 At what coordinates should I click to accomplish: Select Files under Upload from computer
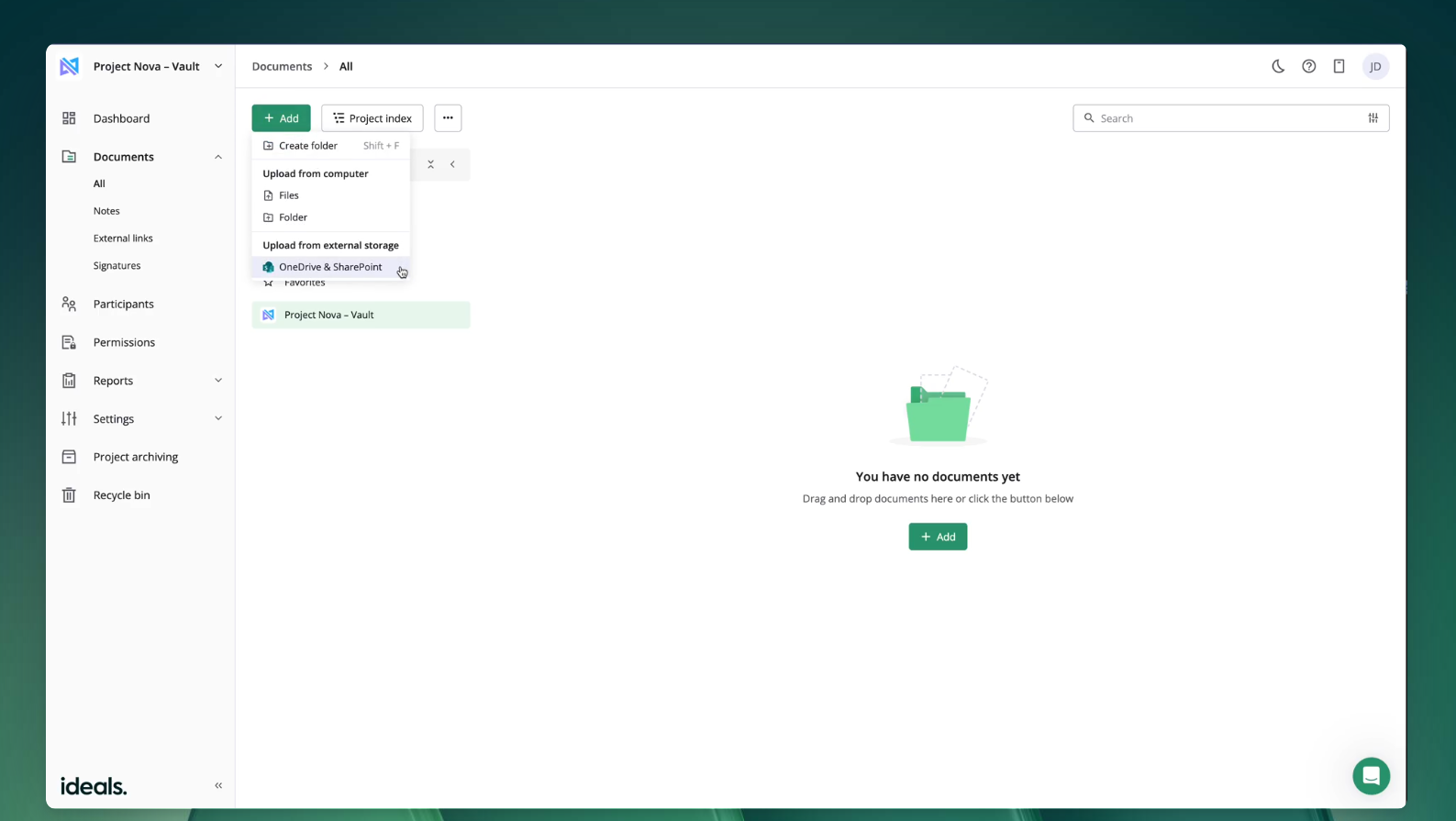(x=331, y=195)
